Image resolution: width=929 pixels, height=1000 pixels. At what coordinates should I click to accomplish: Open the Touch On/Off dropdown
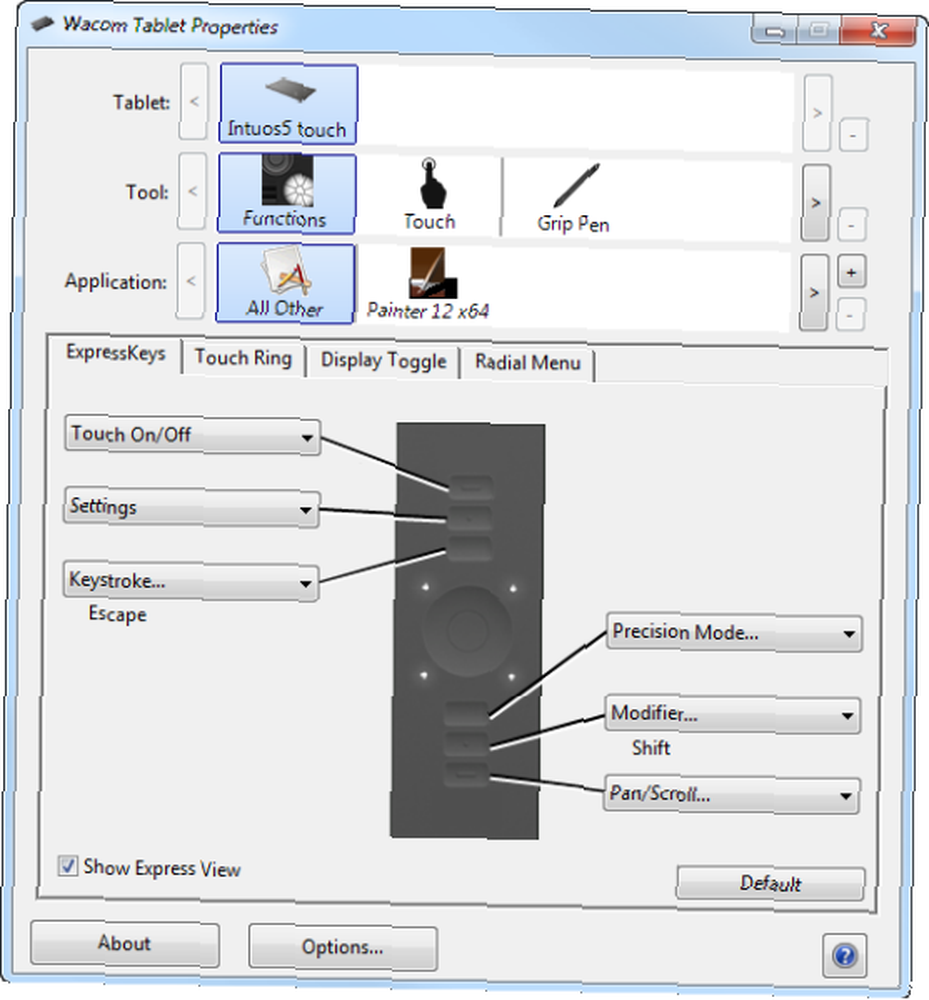tap(192, 436)
